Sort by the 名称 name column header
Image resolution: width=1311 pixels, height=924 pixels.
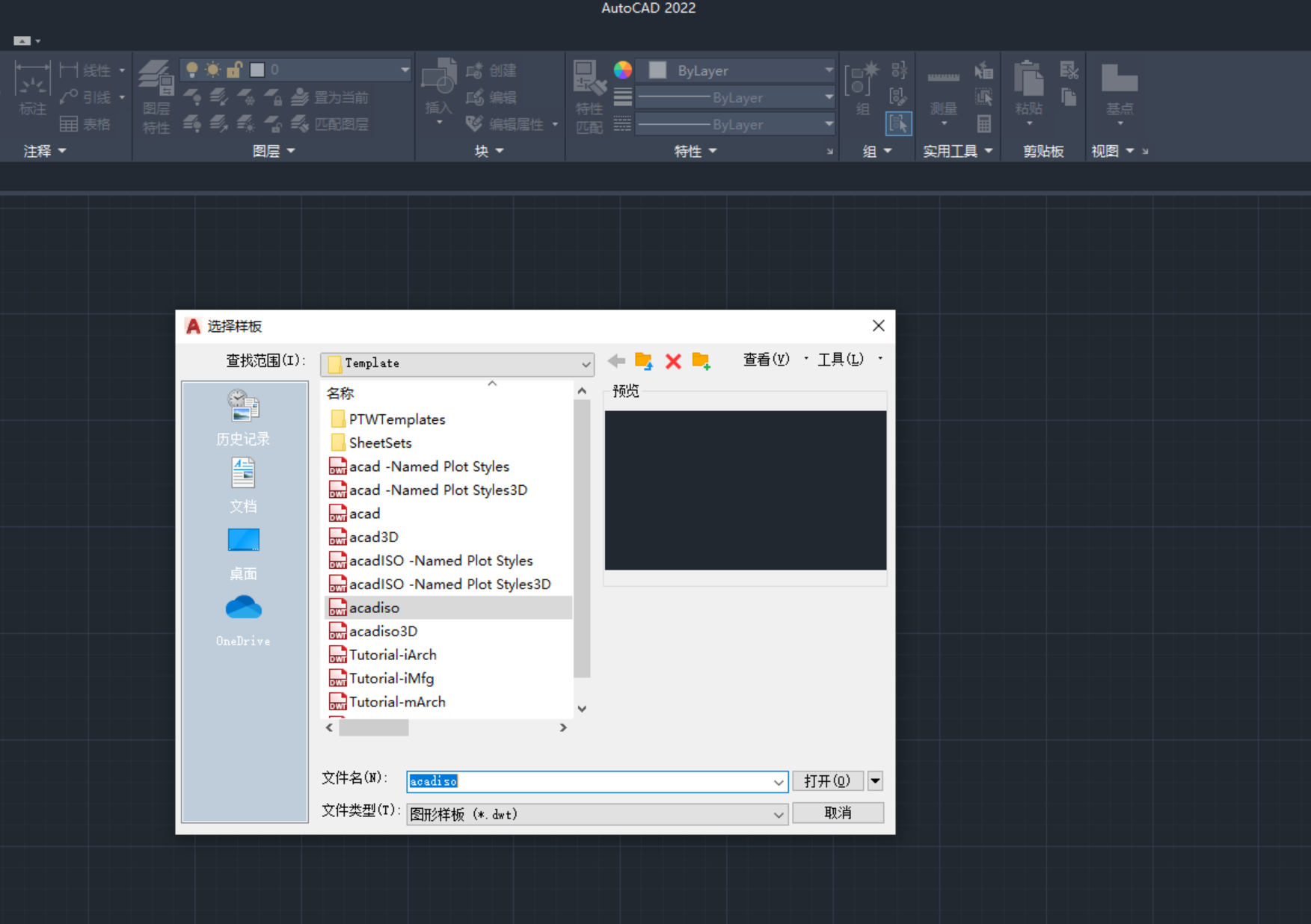(x=340, y=393)
